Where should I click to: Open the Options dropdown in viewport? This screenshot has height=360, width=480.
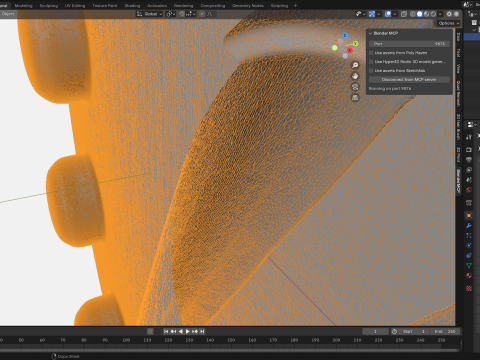click(449, 23)
